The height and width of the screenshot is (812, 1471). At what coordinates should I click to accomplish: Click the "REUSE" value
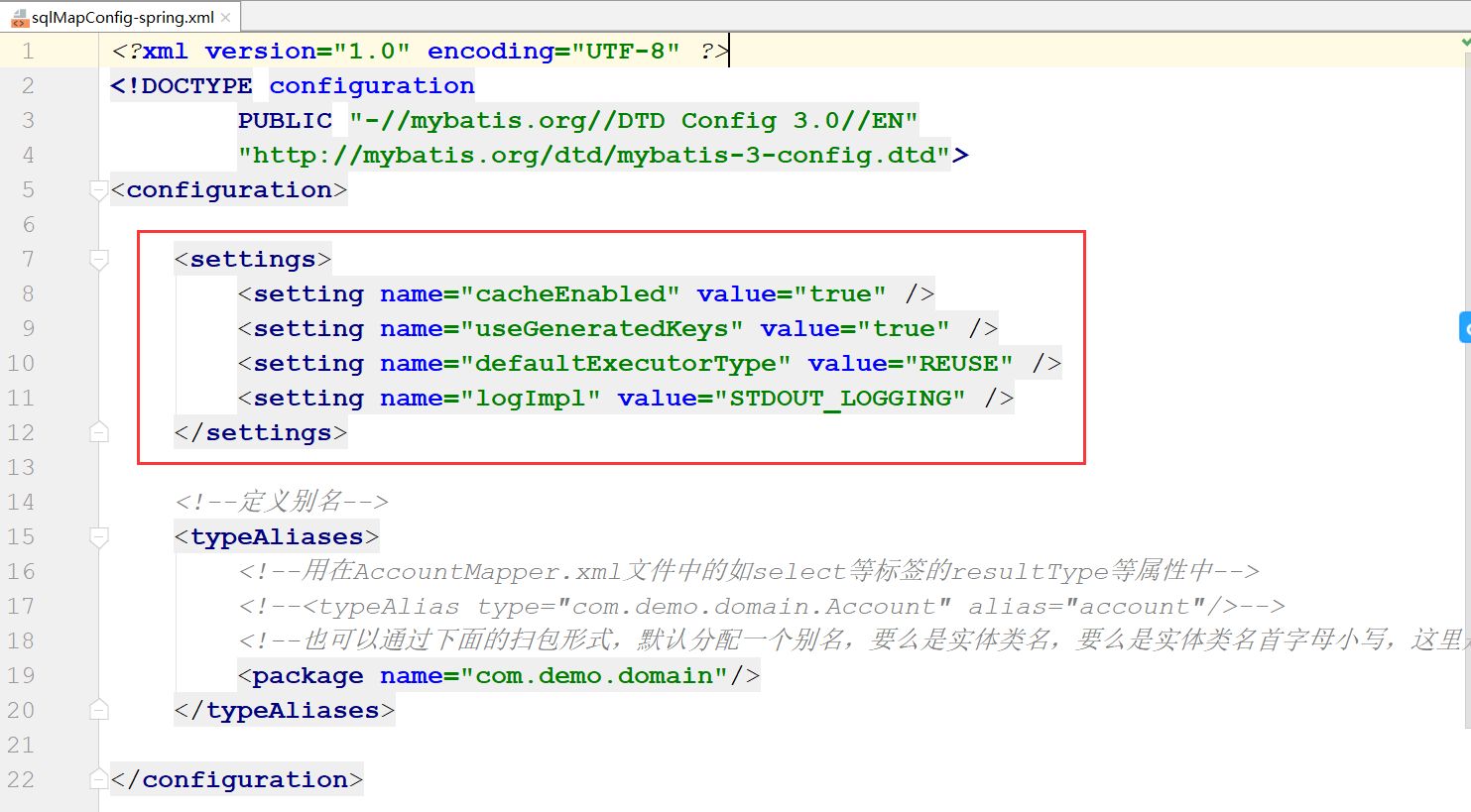[x=959, y=364]
